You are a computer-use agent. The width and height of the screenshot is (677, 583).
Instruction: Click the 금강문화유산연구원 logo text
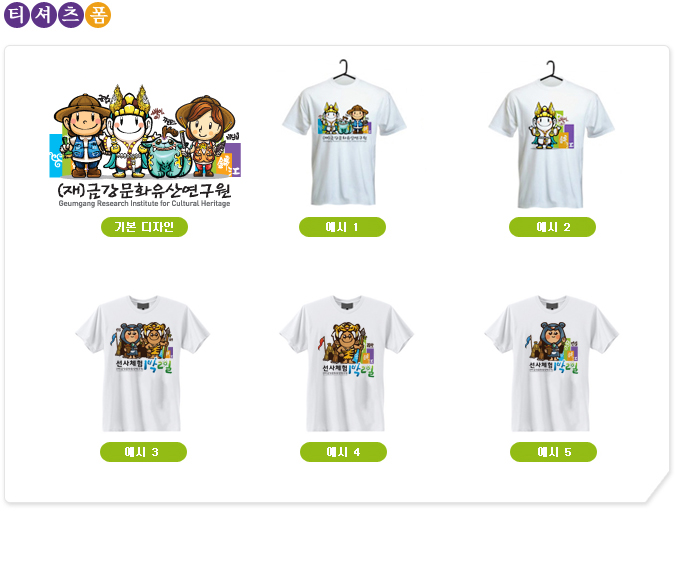pos(144,190)
